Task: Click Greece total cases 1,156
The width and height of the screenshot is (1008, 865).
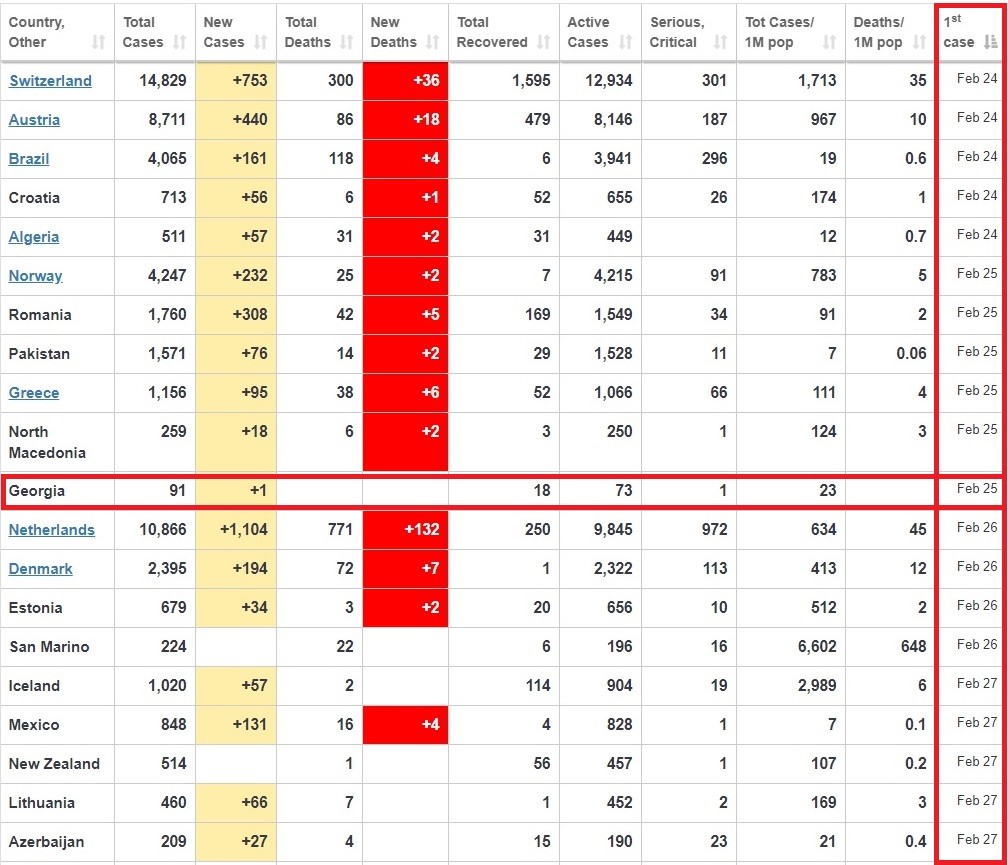Action: pos(167,393)
